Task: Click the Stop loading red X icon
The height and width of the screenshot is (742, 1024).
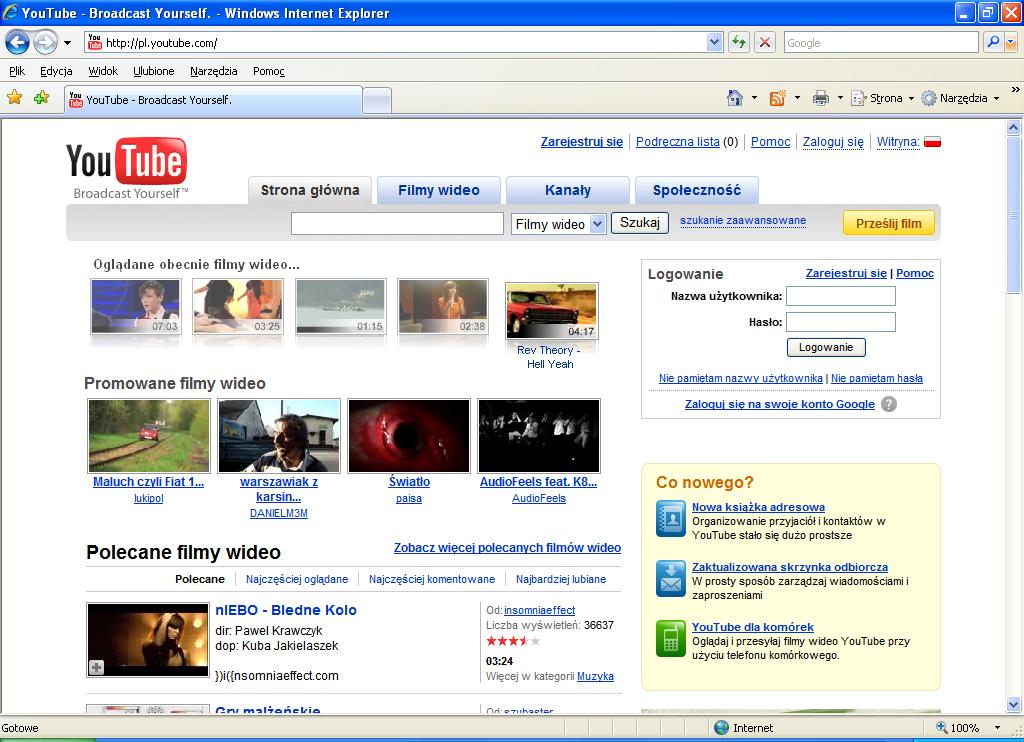Action: [765, 42]
